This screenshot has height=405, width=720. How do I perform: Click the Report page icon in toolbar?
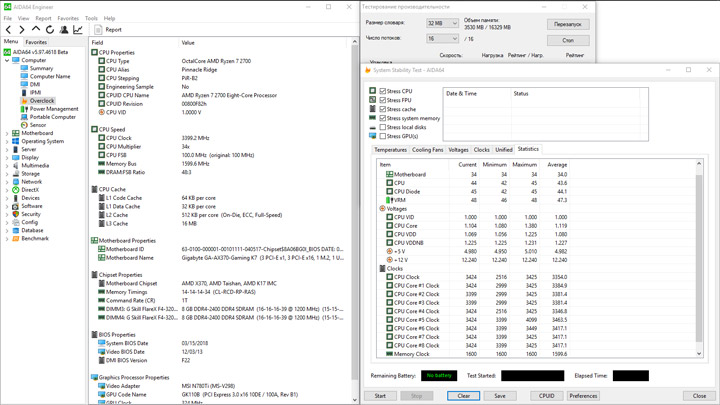(x=98, y=30)
